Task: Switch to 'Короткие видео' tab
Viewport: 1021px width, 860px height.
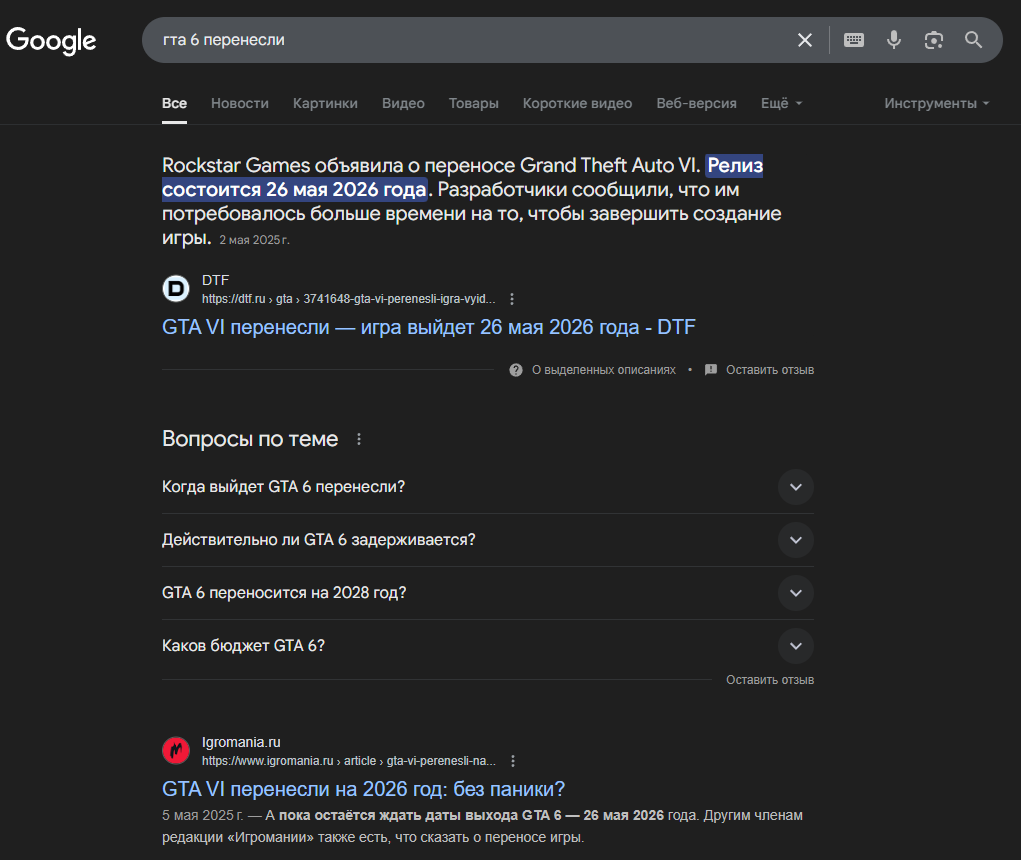Action: pos(577,104)
